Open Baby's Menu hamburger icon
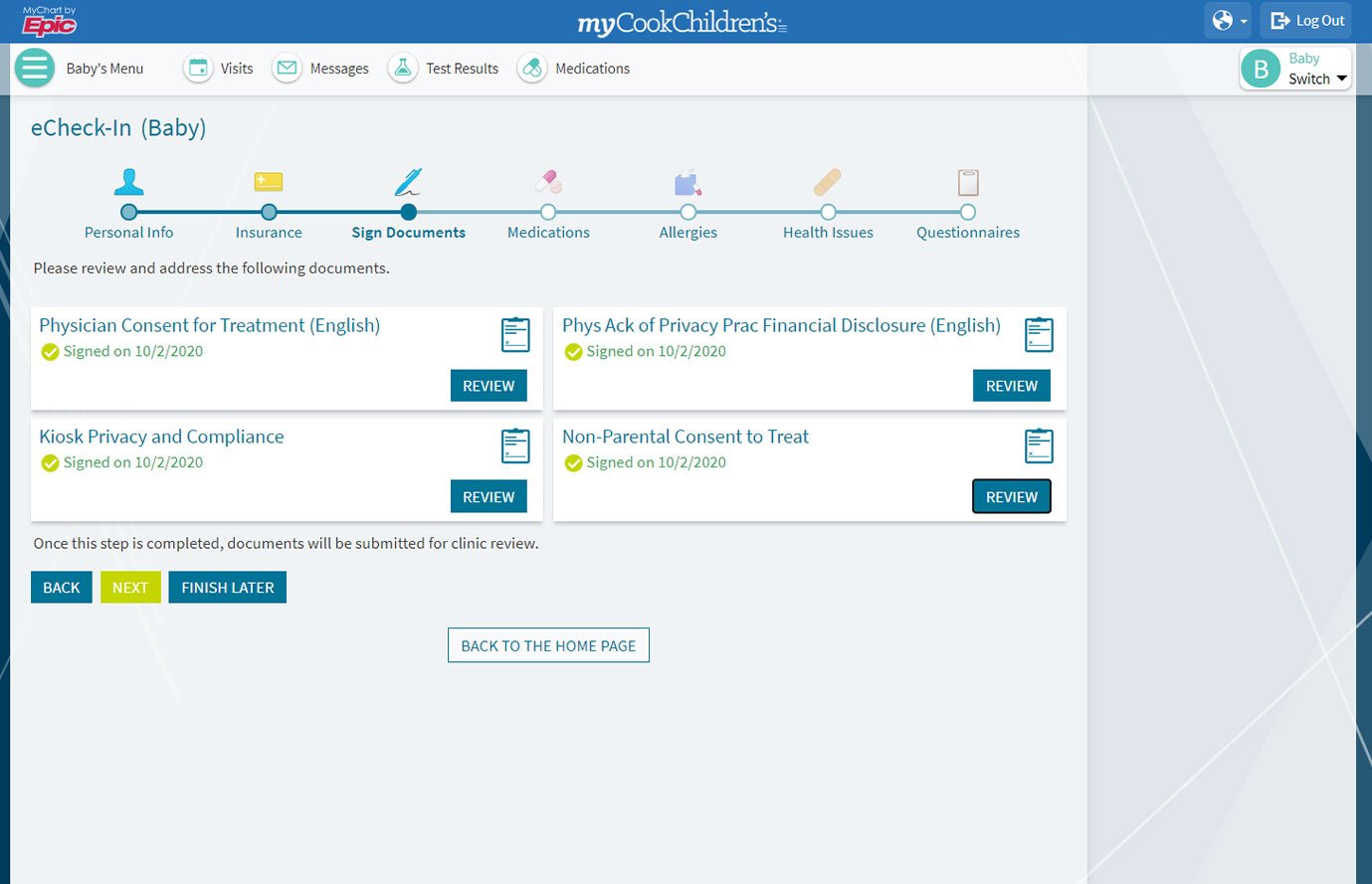The width and height of the screenshot is (1372, 884). pyautogui.click(x=35, y=69)
